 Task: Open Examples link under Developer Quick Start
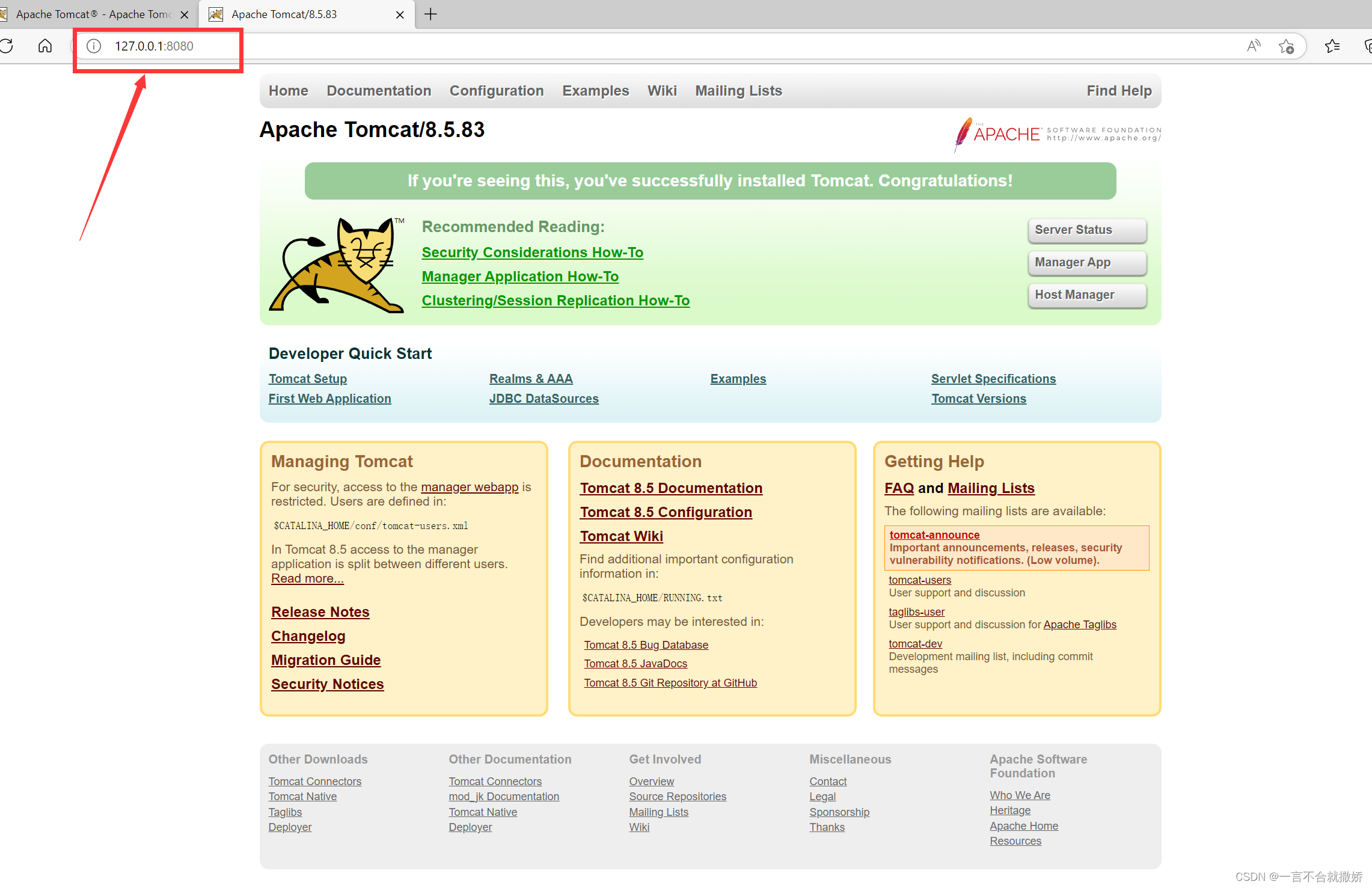click(x=738, y=379)
